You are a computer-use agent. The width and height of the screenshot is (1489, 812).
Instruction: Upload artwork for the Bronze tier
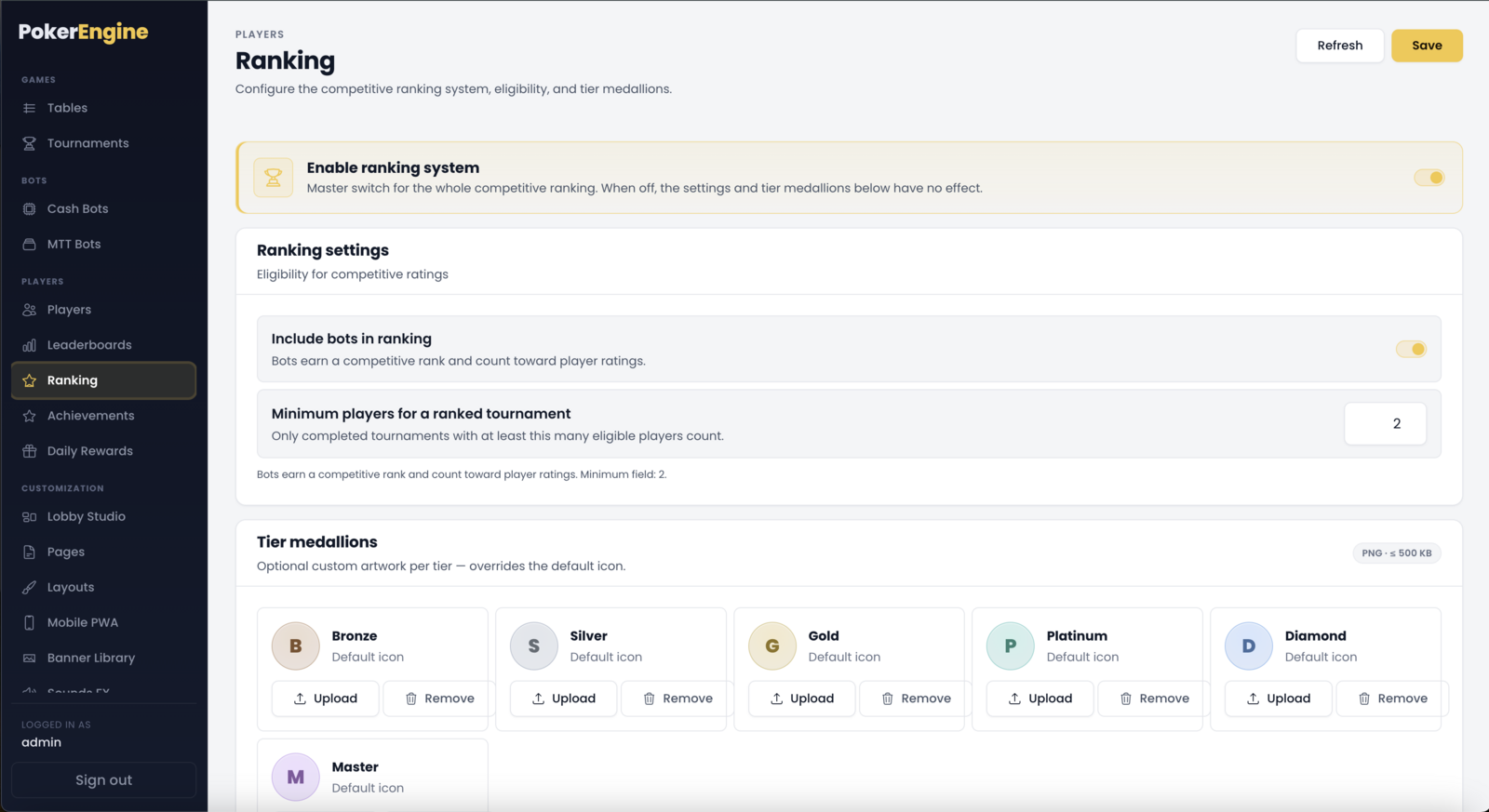(x=325, y=699)
